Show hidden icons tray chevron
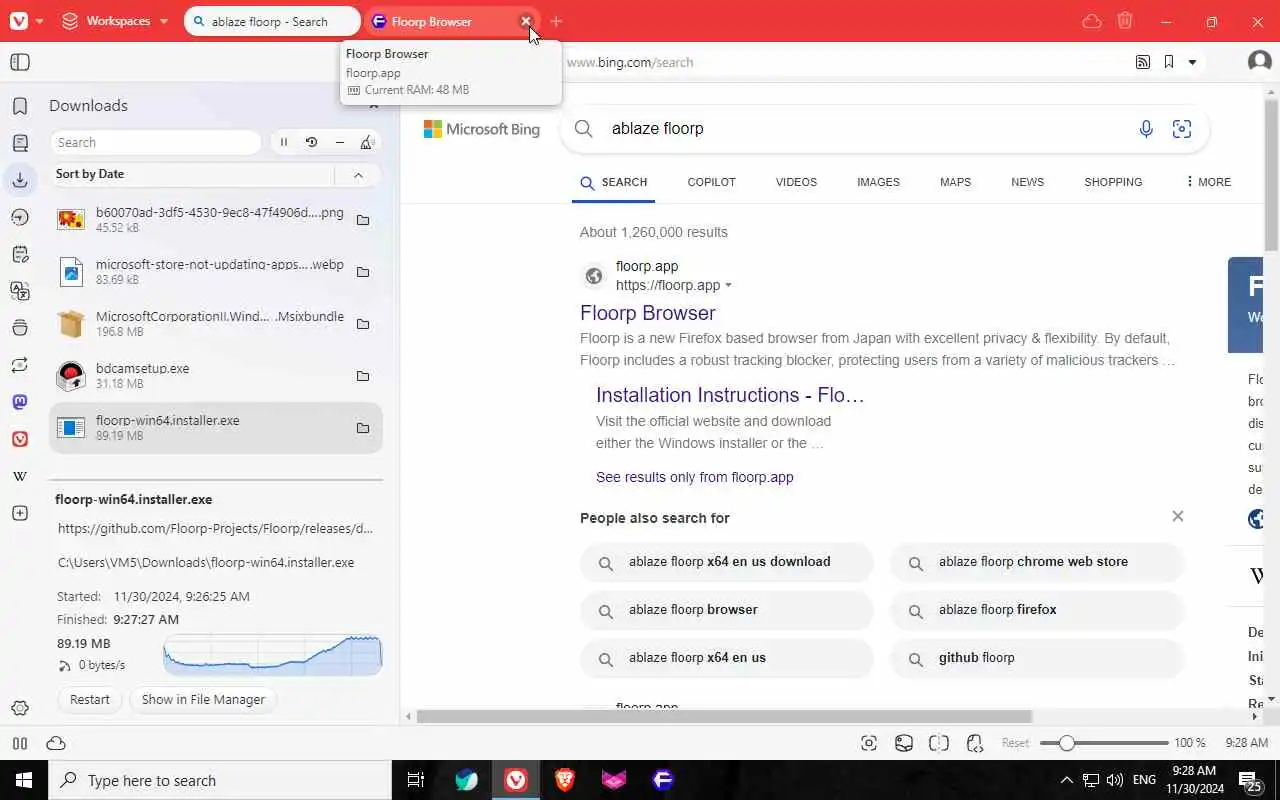The image size is (1280, 800). tap(1066, 780)
